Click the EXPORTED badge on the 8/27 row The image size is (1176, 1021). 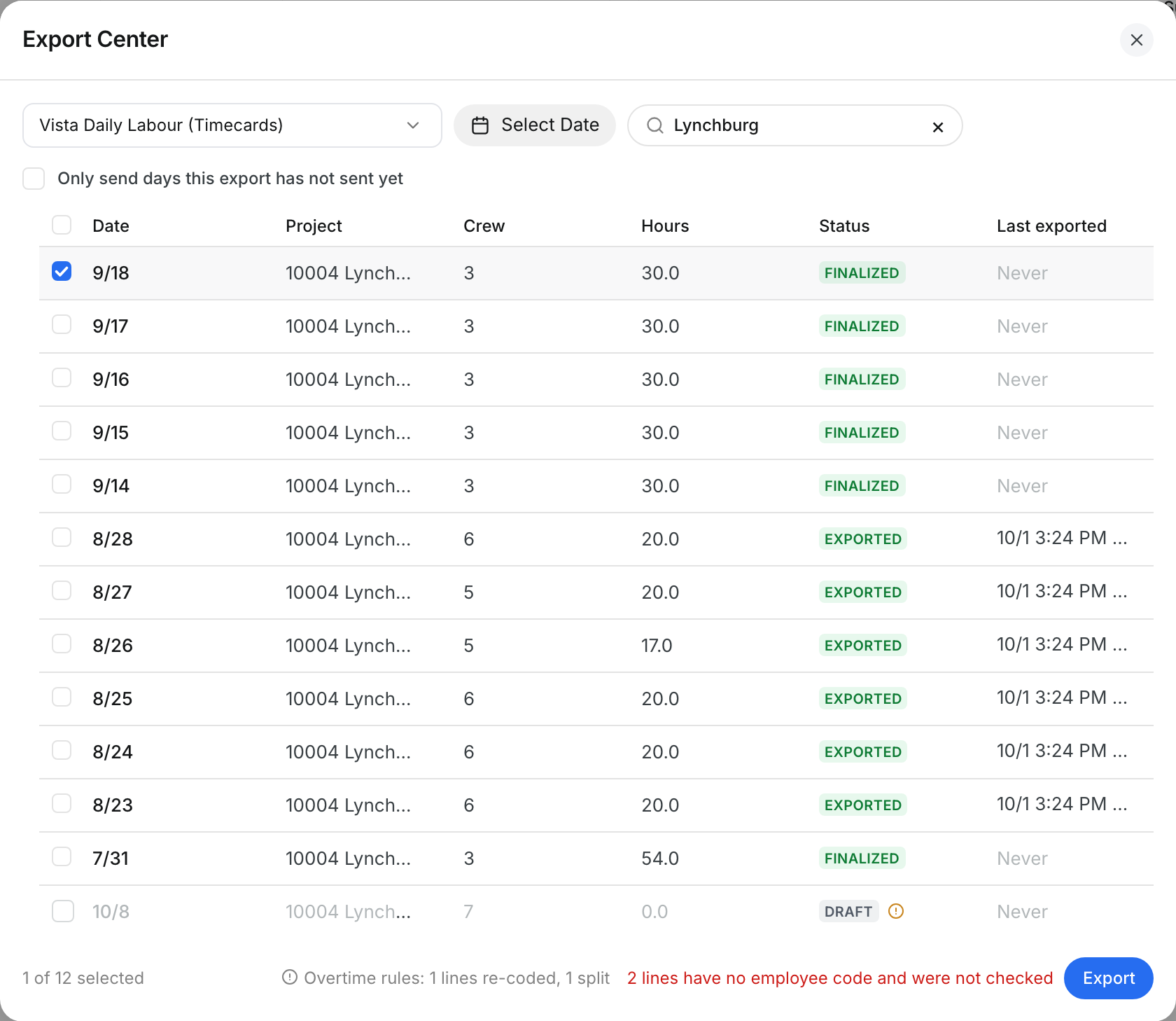click(862, 592)
